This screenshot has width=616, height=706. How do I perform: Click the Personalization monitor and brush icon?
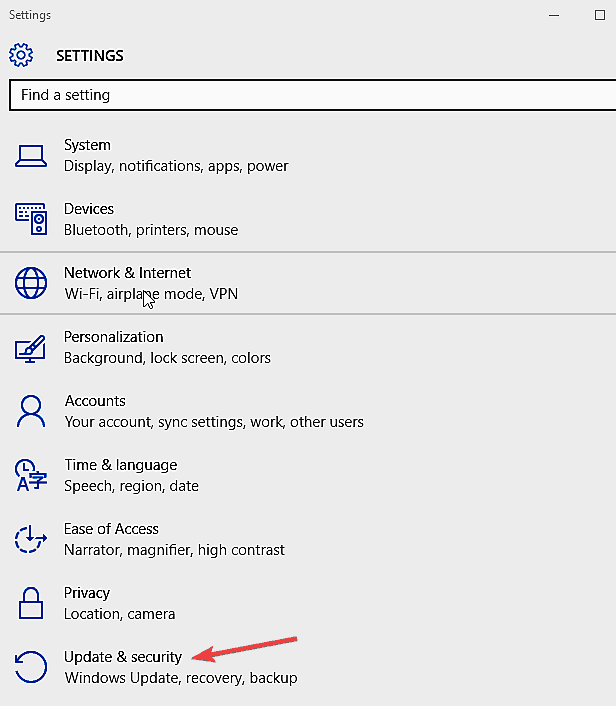point(30,348)
